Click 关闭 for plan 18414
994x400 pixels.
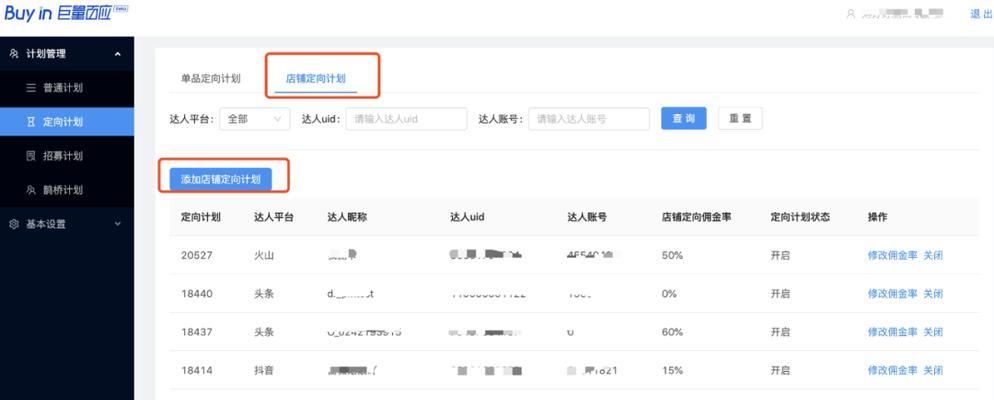pyautogui.click(x=933, y=370)
